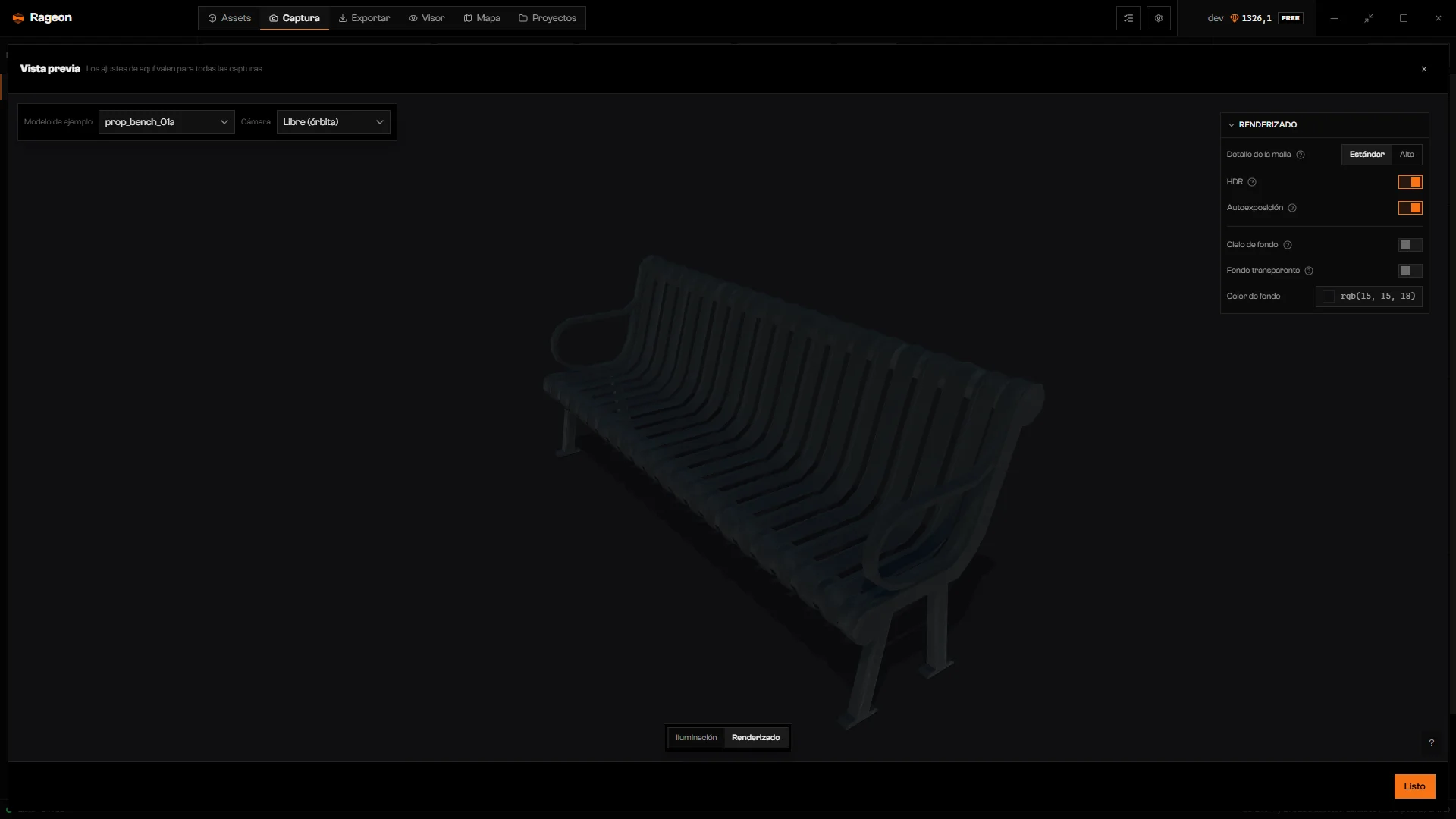Select Alta mesh detail

pyautogui.click(x=1407, y=155)
